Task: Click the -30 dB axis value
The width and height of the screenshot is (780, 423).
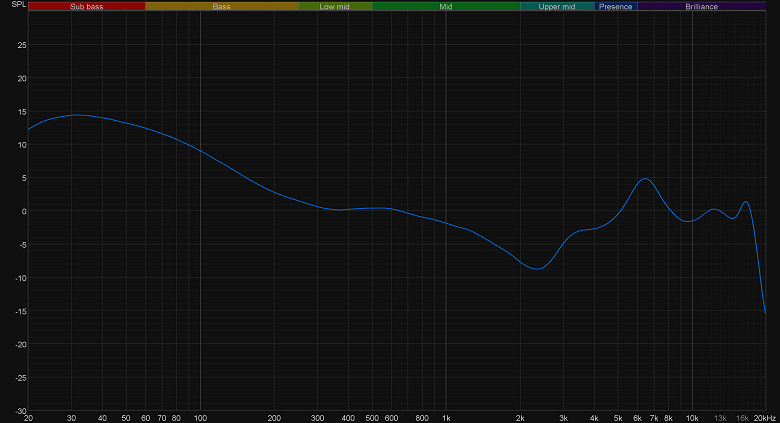Action: point(20,411)
